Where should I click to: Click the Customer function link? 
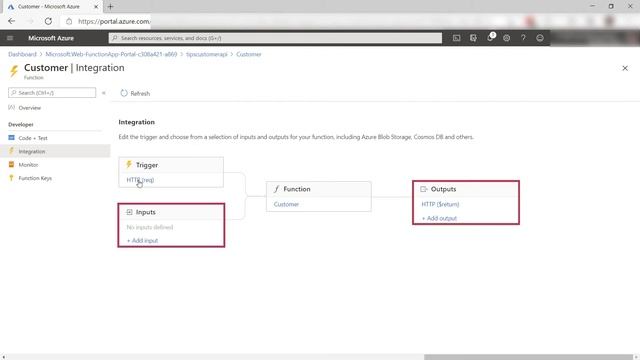(286, 204)
